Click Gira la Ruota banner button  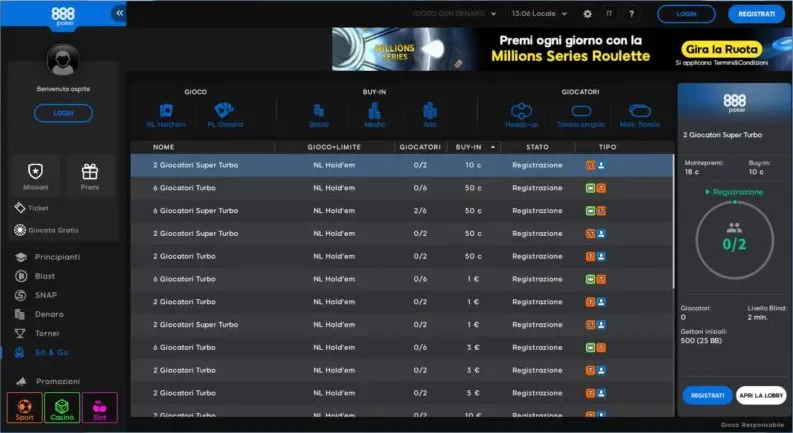722,50
